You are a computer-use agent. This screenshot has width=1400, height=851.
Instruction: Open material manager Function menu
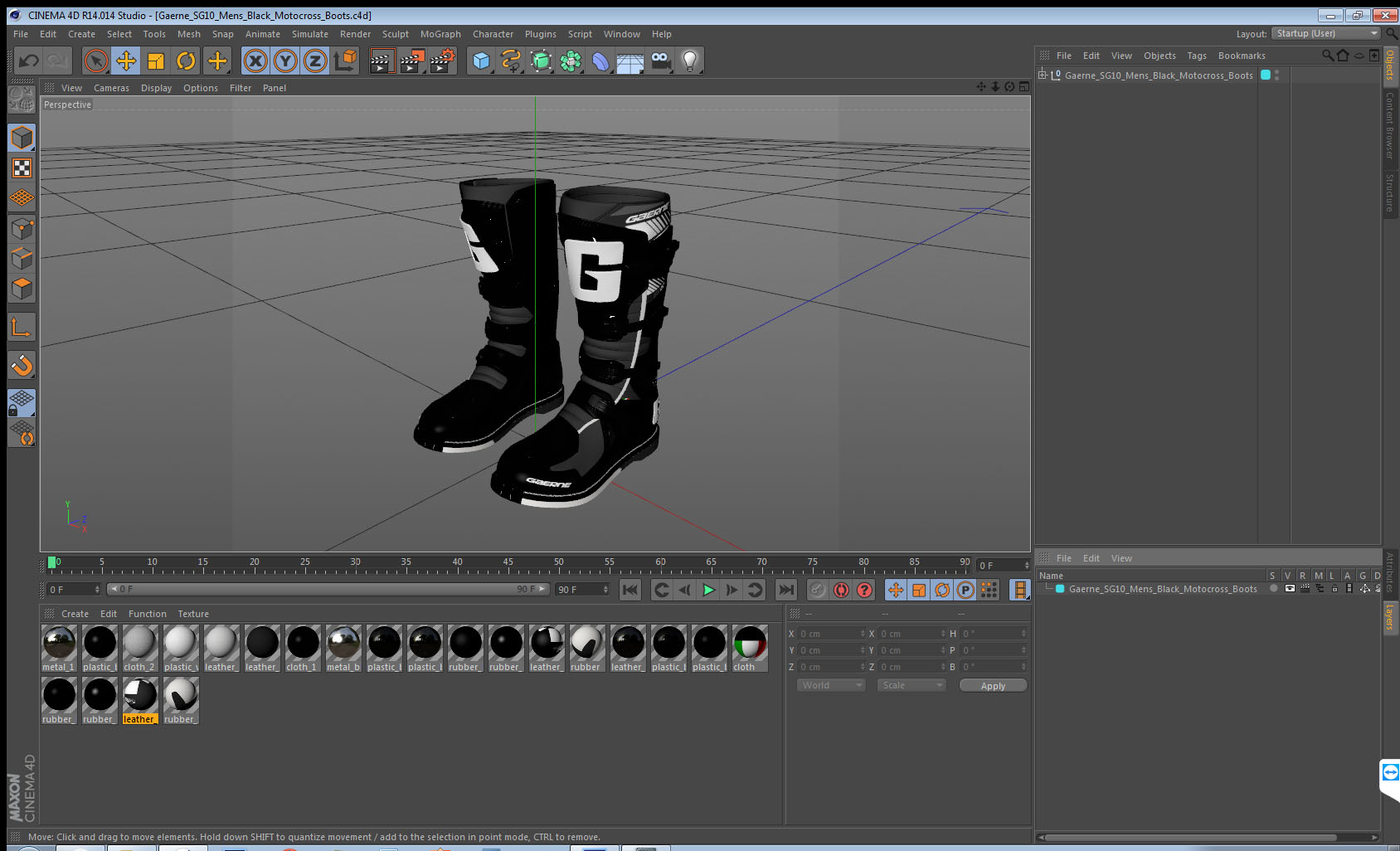click(148, 614)
